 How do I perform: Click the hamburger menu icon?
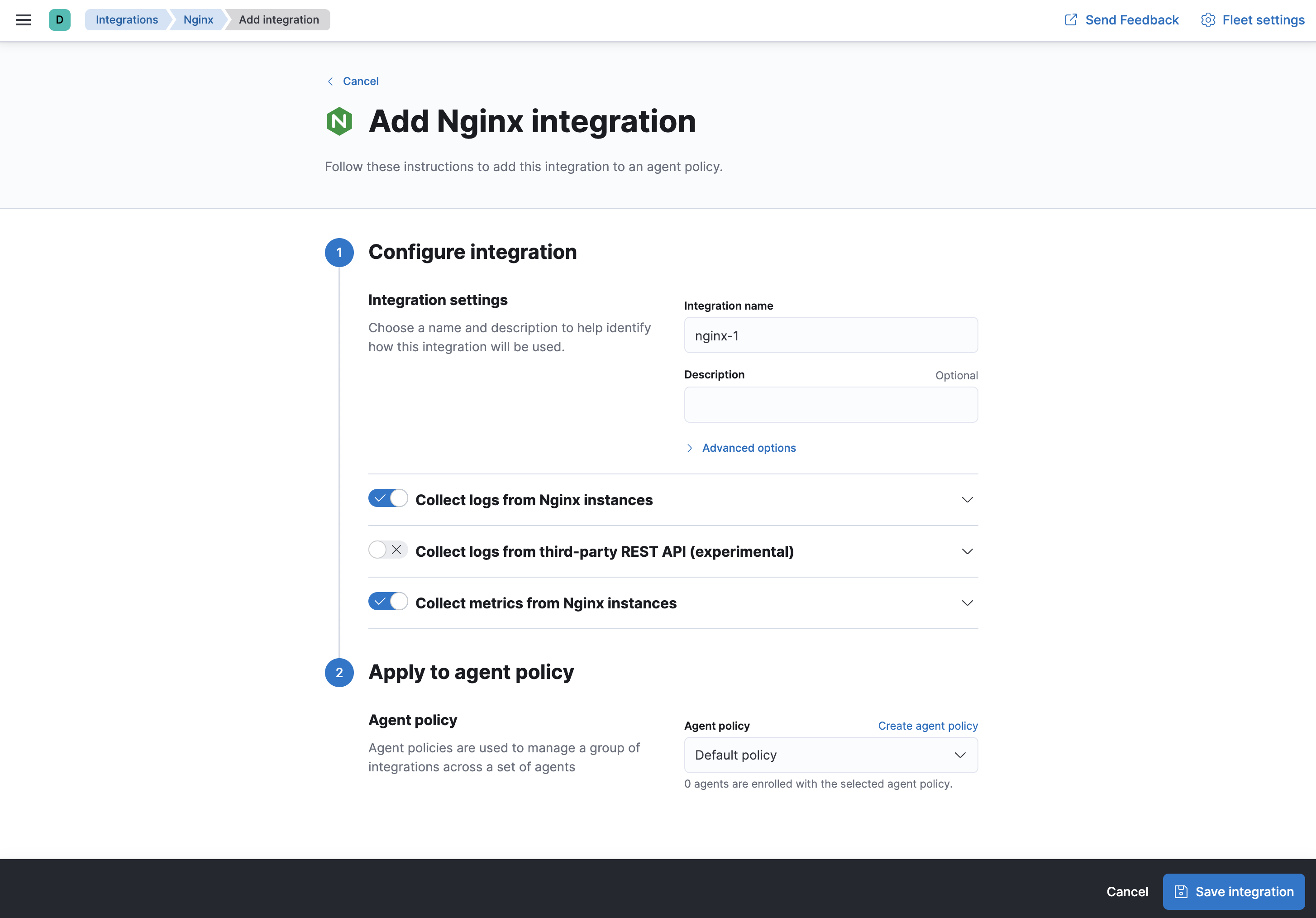23,19
